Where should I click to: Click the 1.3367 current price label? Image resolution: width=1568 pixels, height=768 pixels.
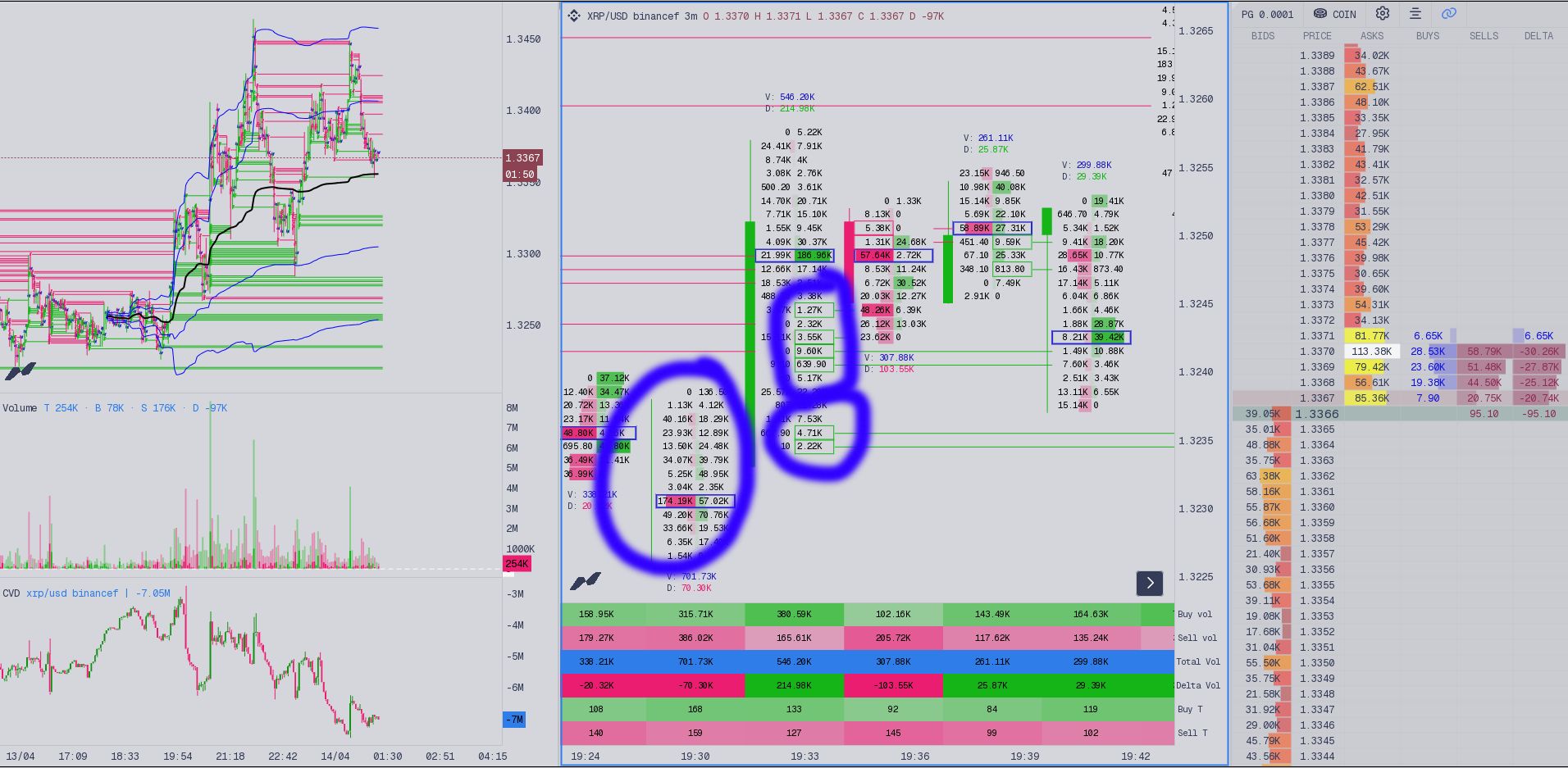coord(522,158)
